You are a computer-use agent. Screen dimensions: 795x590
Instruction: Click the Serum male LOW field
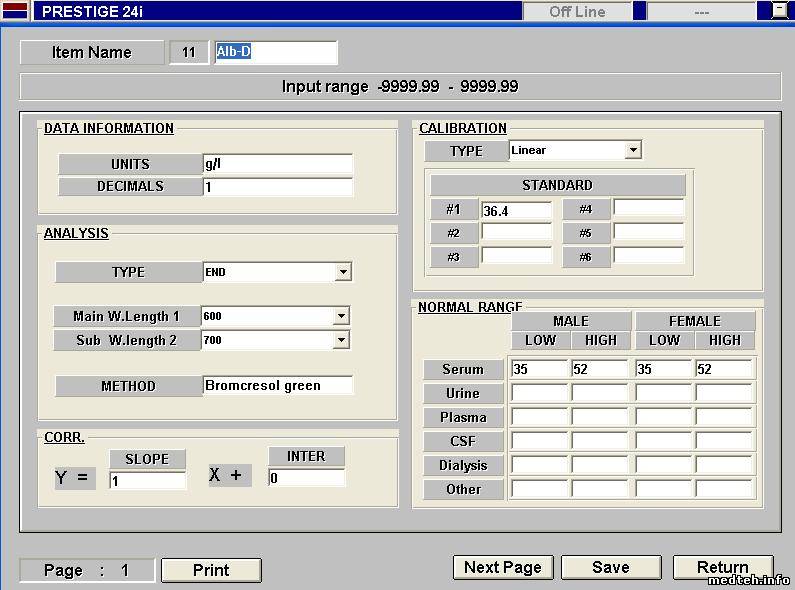pos(539,369)
